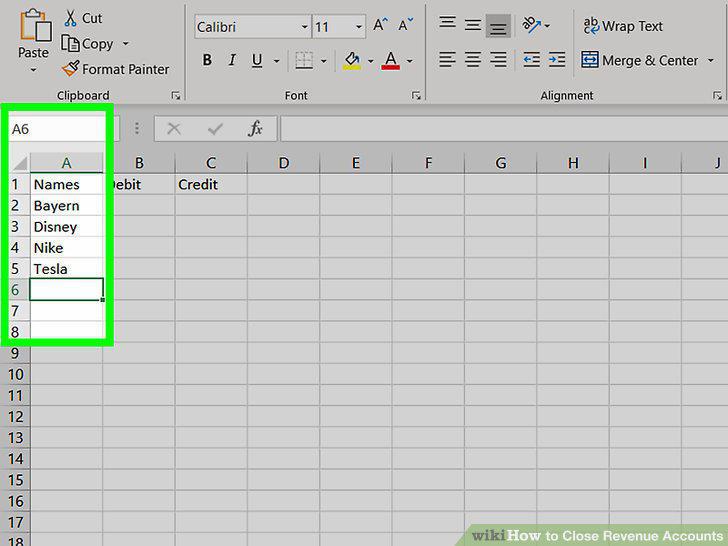Image resolution: width=728 pixels, height=546 pixels.
Task: Decrease font size with small A
Action: 405,25
